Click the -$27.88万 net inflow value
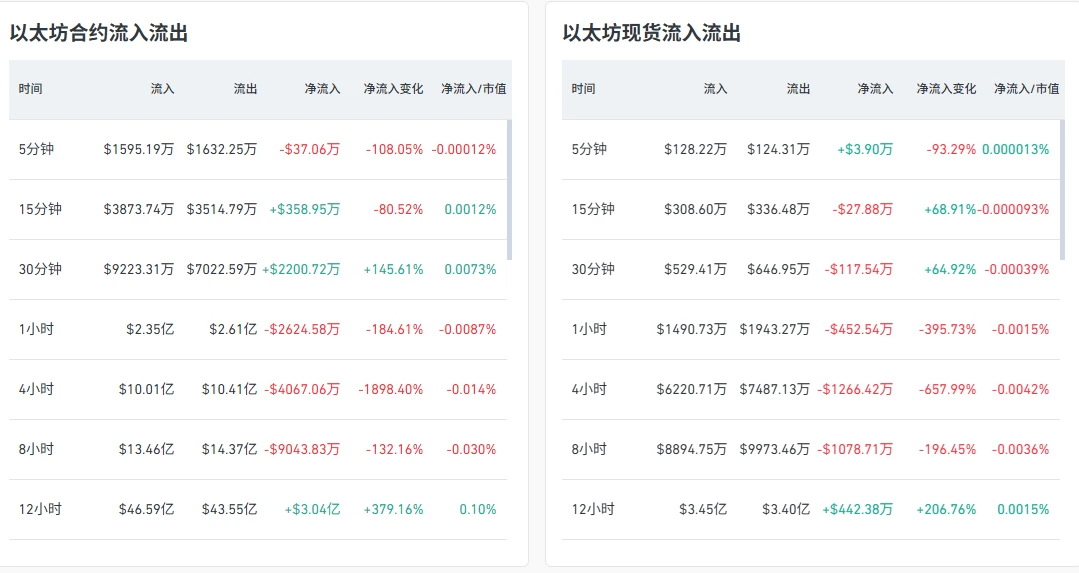 tap(863, 209)
